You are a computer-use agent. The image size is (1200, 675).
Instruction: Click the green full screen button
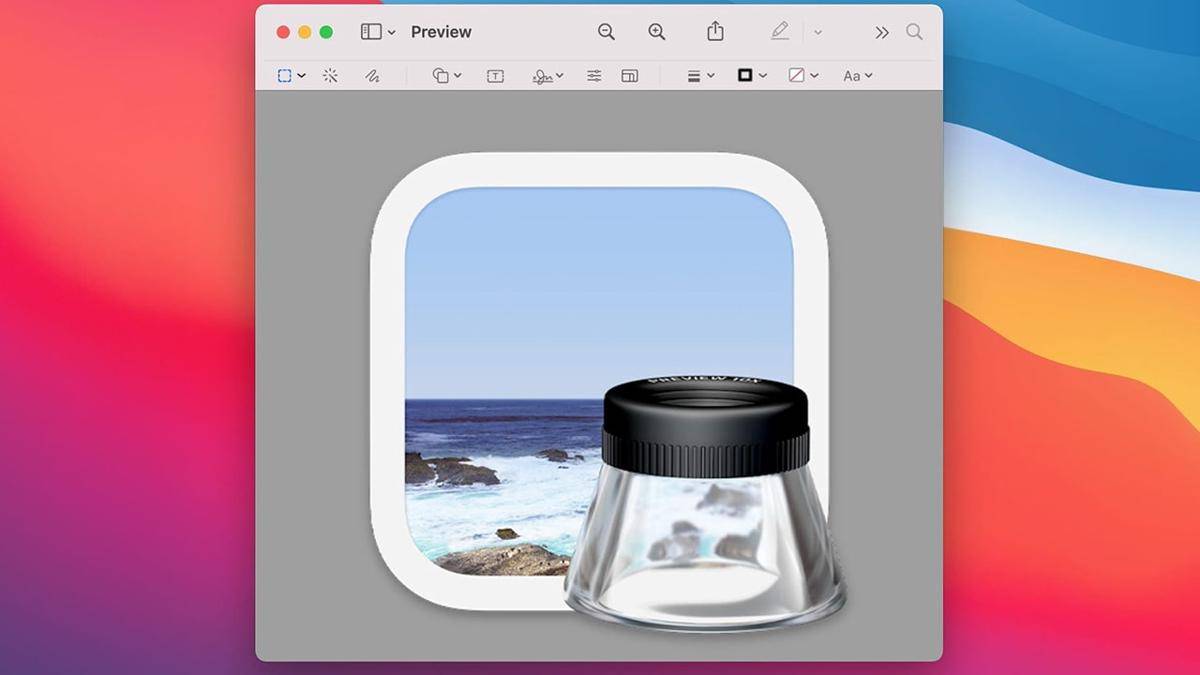[326, 32]
